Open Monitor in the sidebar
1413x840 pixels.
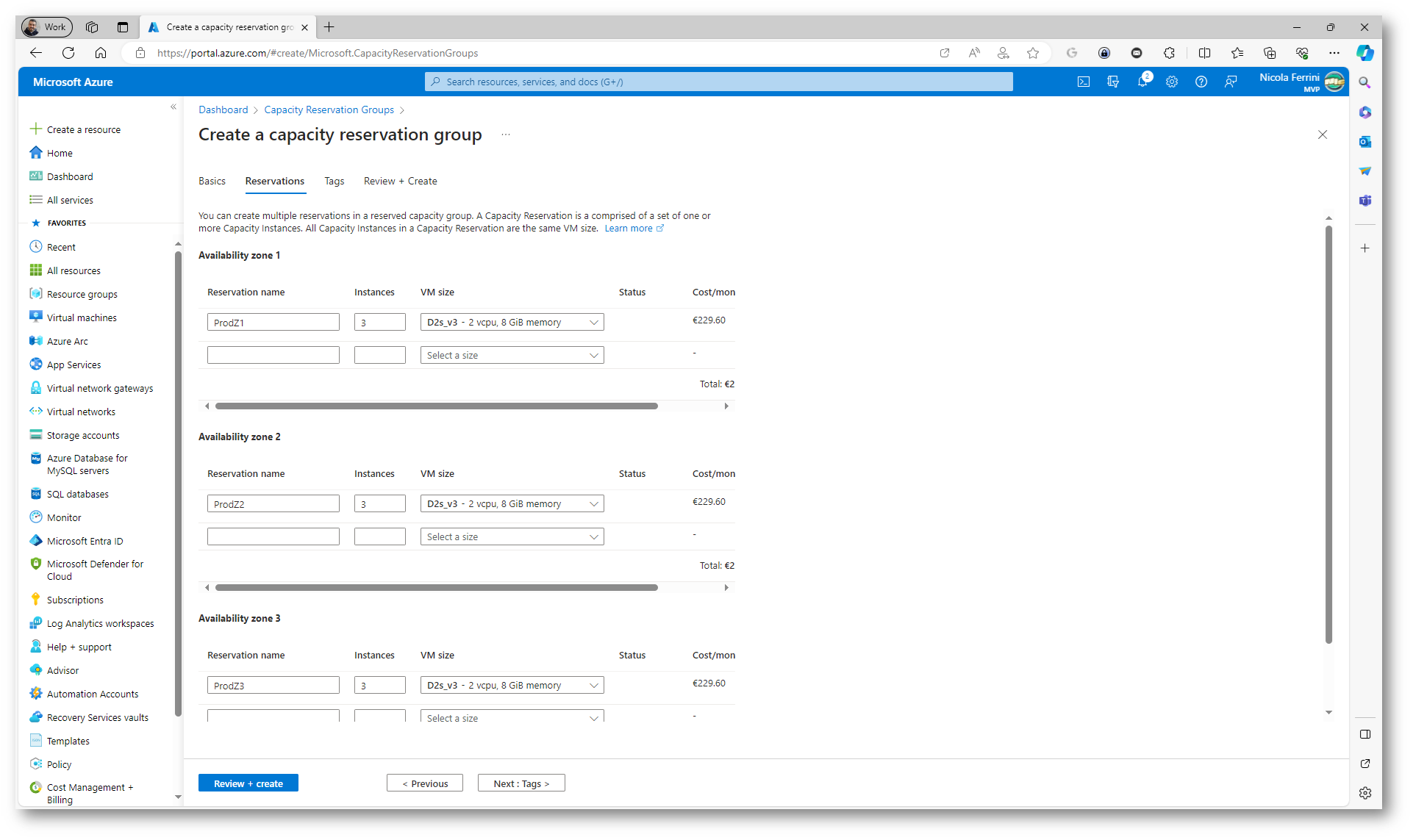point(64,517)
